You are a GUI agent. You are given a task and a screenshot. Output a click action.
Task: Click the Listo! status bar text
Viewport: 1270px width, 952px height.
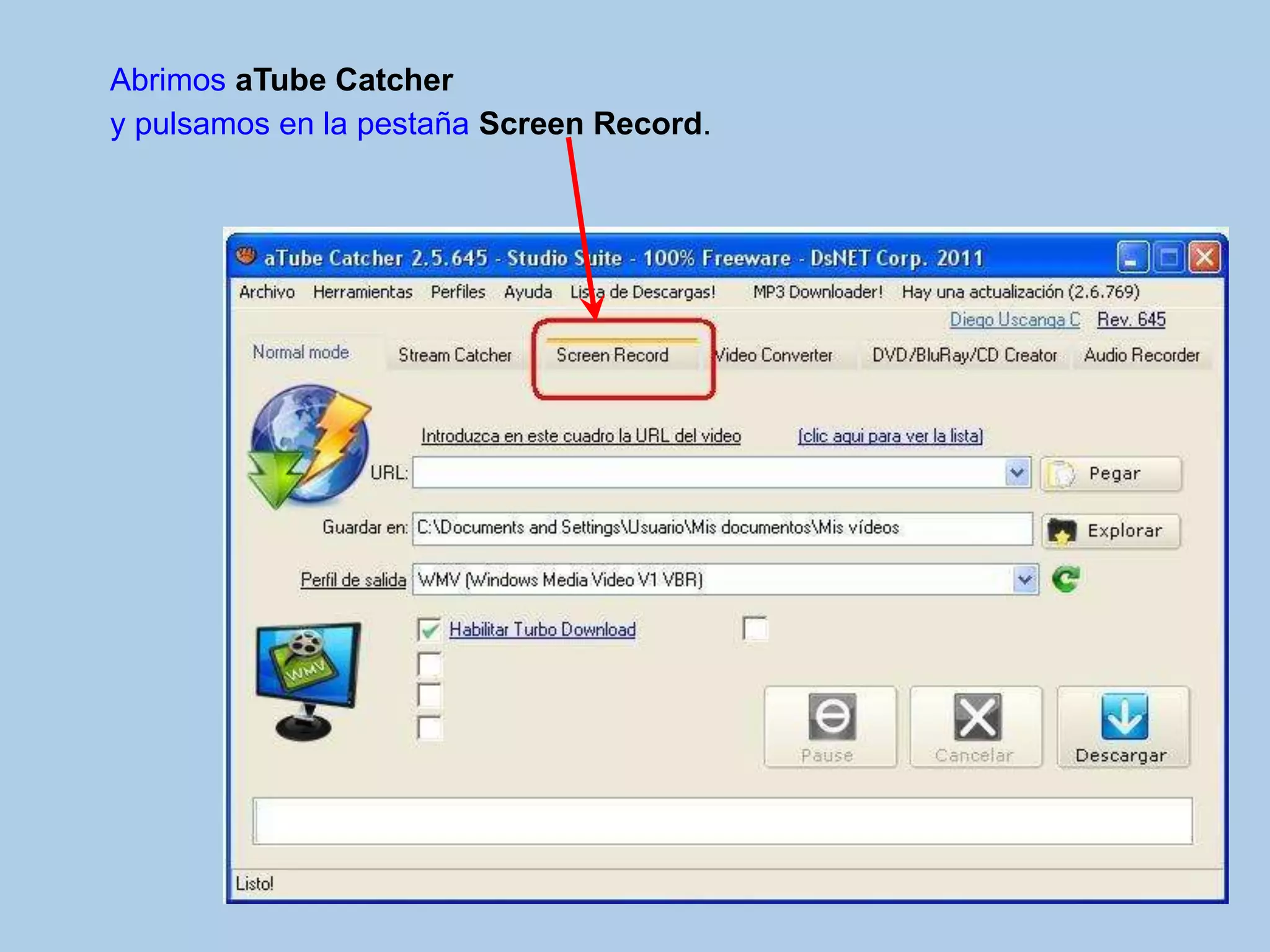(254, 884)
